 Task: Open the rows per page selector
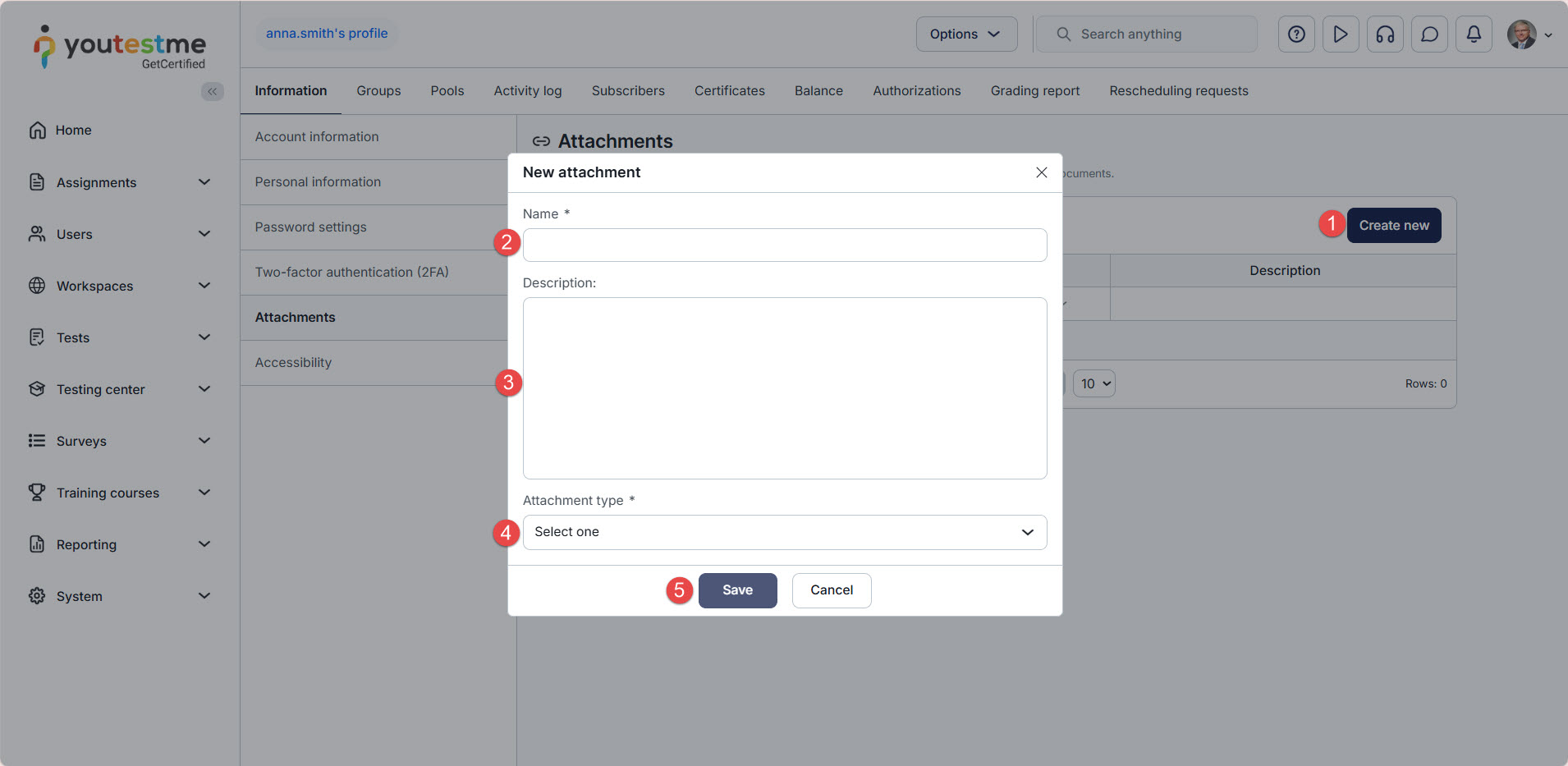tap(1093, 383)
